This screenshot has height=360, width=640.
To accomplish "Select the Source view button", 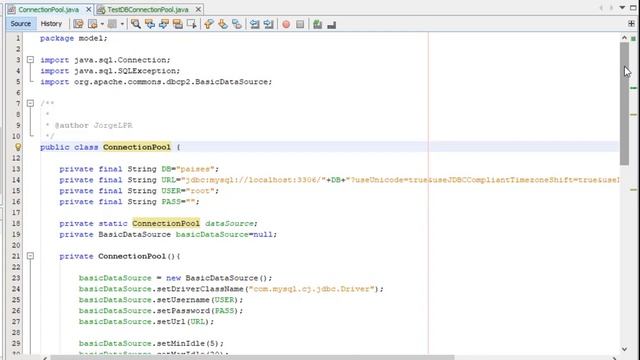I will click(20, 24).
